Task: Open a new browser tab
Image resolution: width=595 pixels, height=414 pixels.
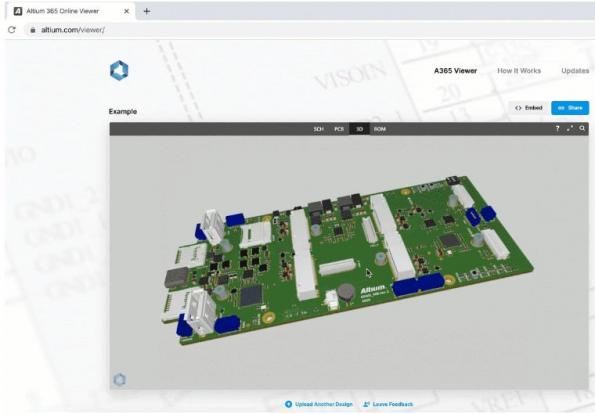Action: coord(146,11)
